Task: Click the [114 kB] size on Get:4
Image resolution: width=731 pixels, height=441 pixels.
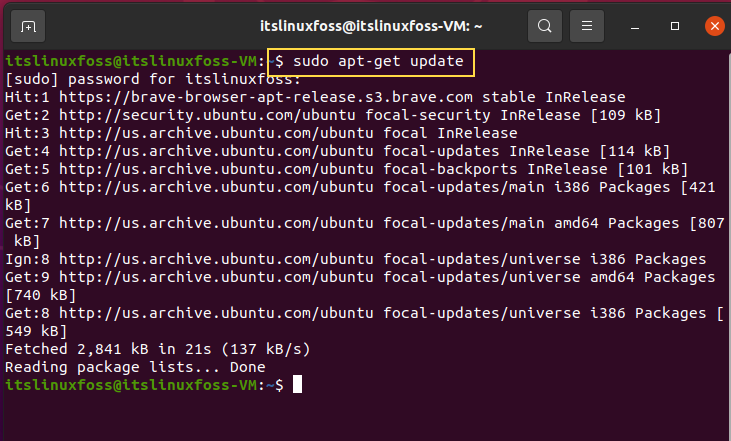Action: pos(634,152)
